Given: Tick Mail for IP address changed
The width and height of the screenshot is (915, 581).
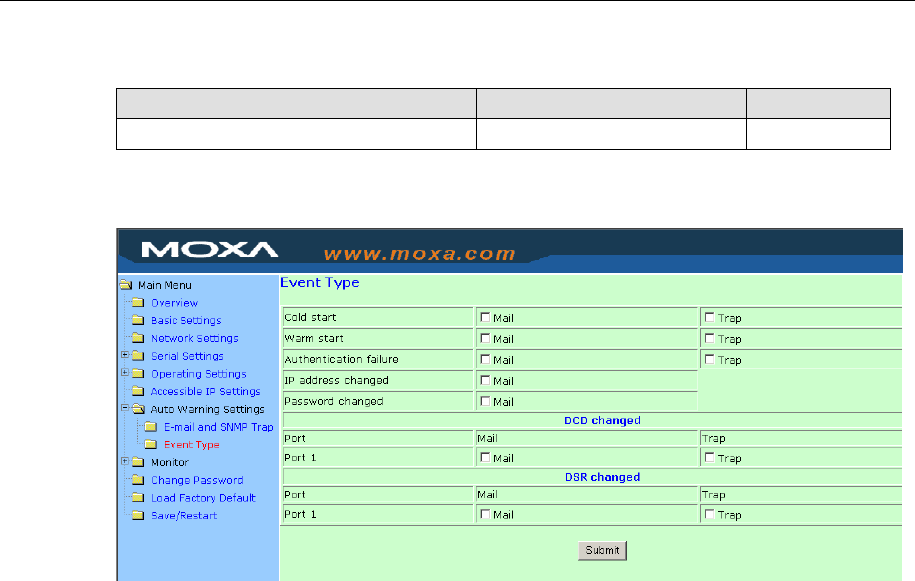Looking at the screenshot, I should pos(485,380).
